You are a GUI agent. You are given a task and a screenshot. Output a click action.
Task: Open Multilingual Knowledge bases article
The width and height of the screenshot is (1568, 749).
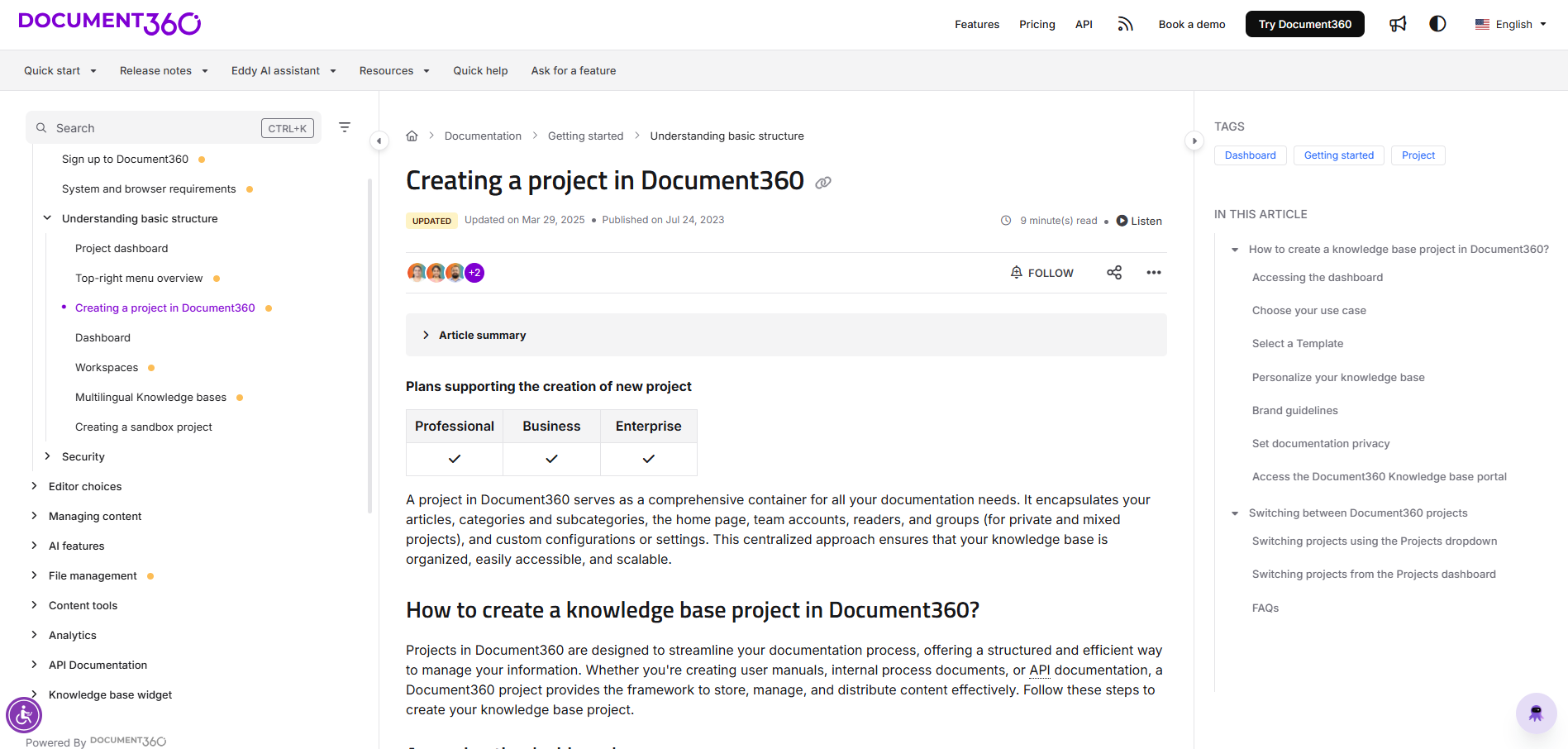click(x=150, y=397)
